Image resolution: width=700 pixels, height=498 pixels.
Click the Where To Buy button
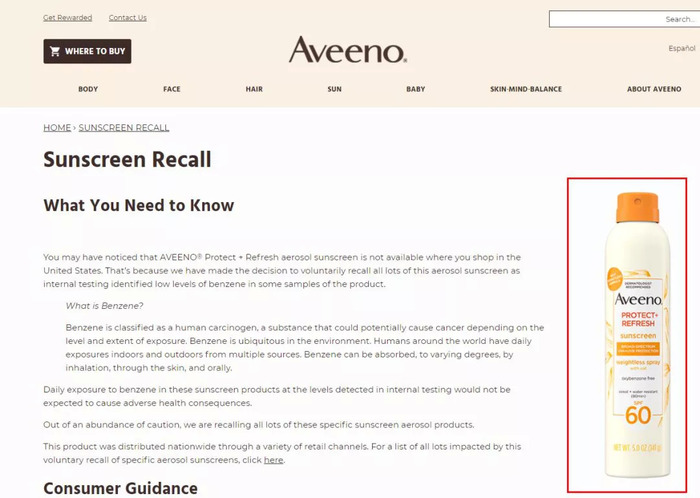(87, 51)
